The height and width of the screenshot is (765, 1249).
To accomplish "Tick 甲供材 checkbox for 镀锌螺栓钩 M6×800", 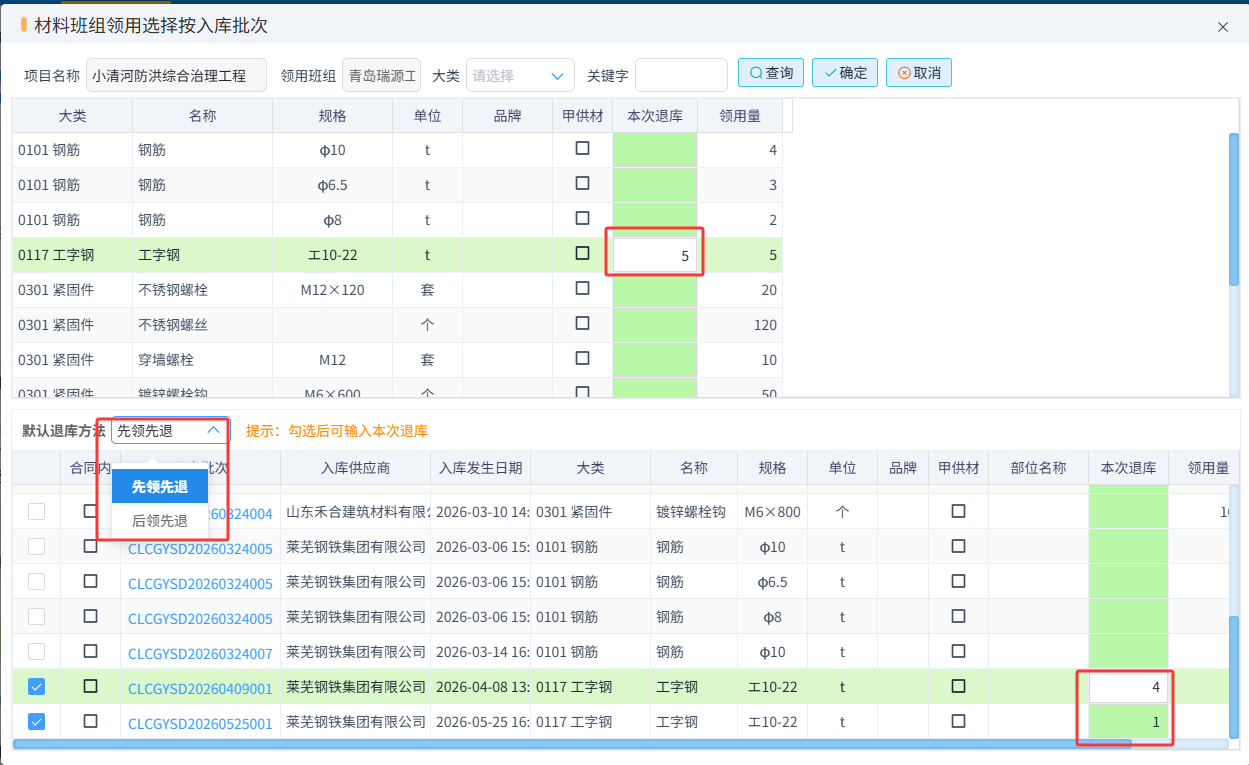I will point(958,512).
